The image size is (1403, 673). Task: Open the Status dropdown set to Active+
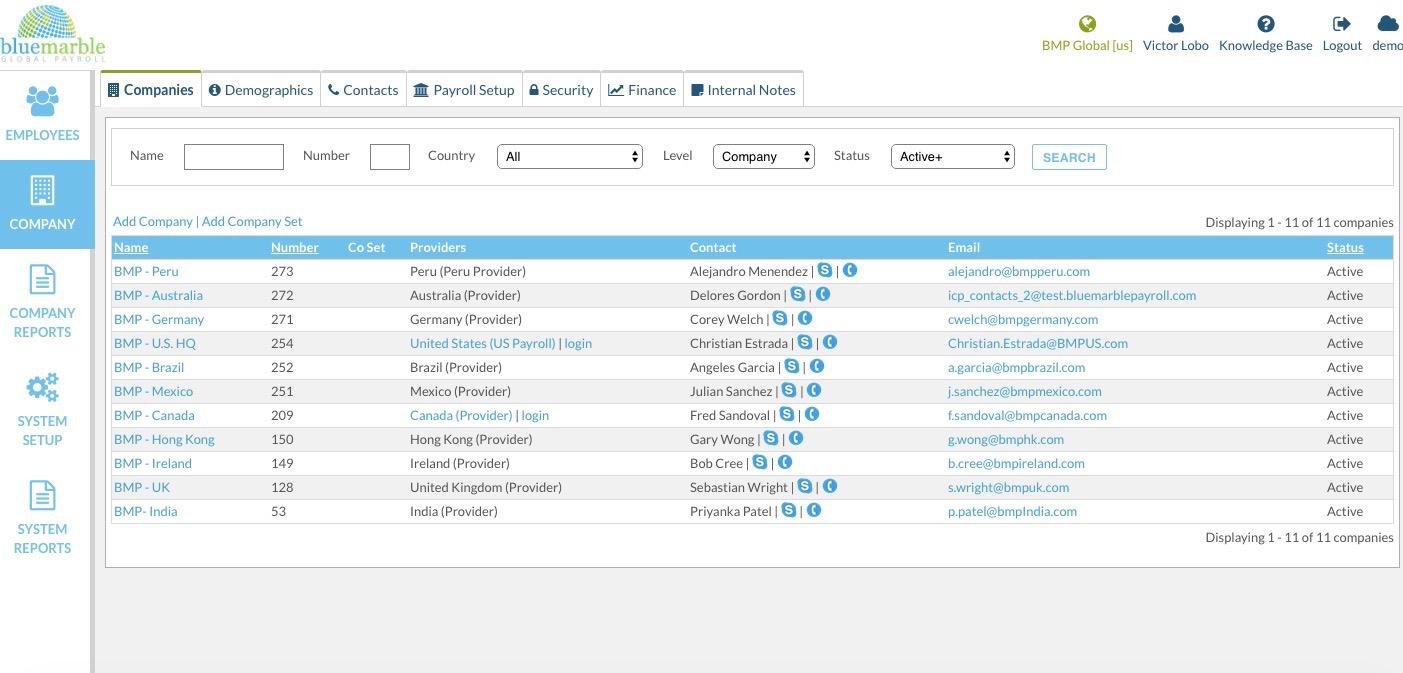pos(953,156)
